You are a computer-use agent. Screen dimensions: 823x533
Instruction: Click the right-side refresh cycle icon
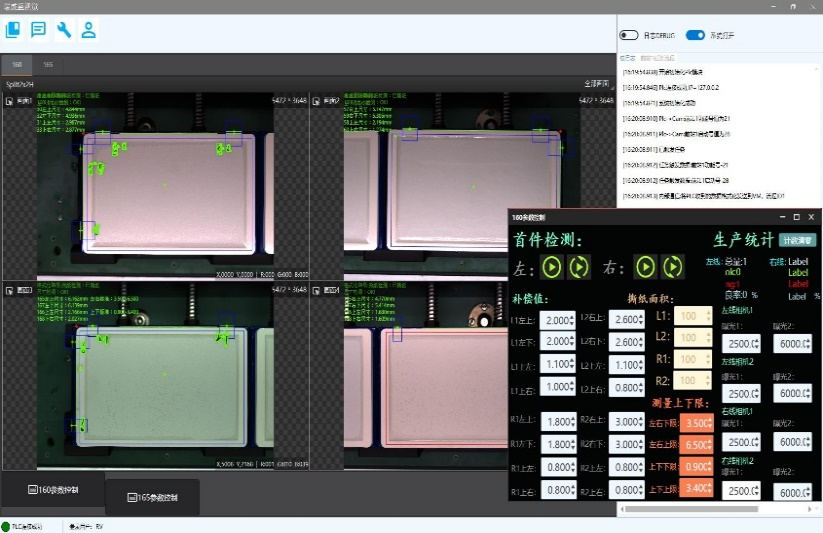pos(673,267)
